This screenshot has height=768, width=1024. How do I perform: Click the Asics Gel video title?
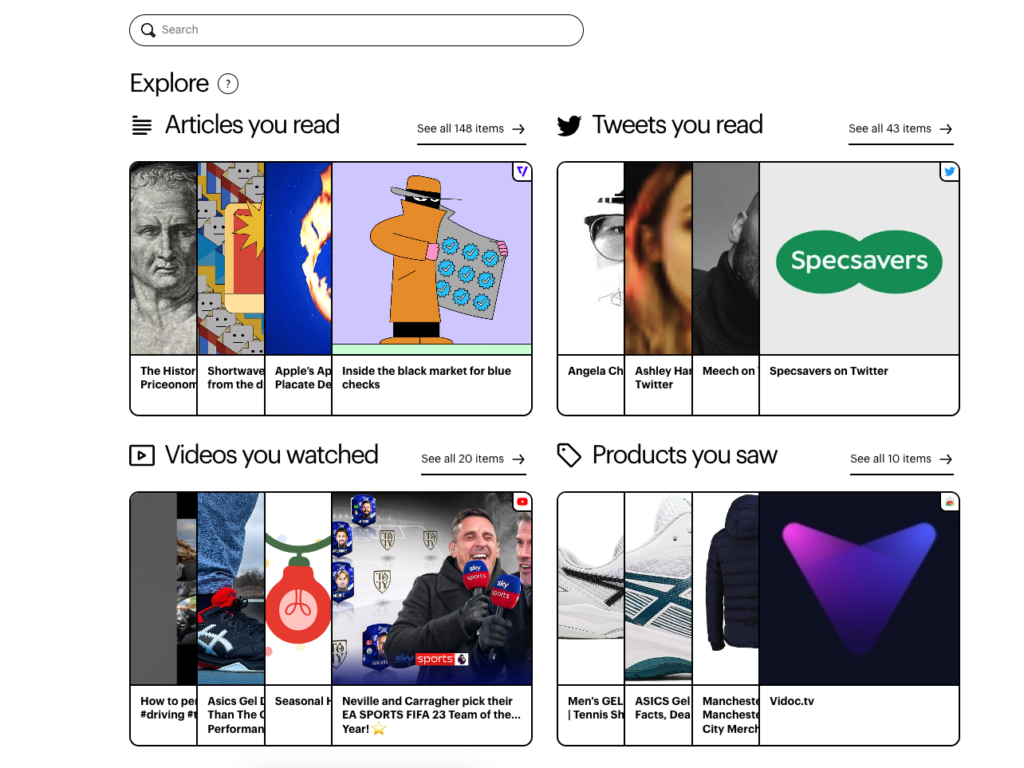point(236,714)
